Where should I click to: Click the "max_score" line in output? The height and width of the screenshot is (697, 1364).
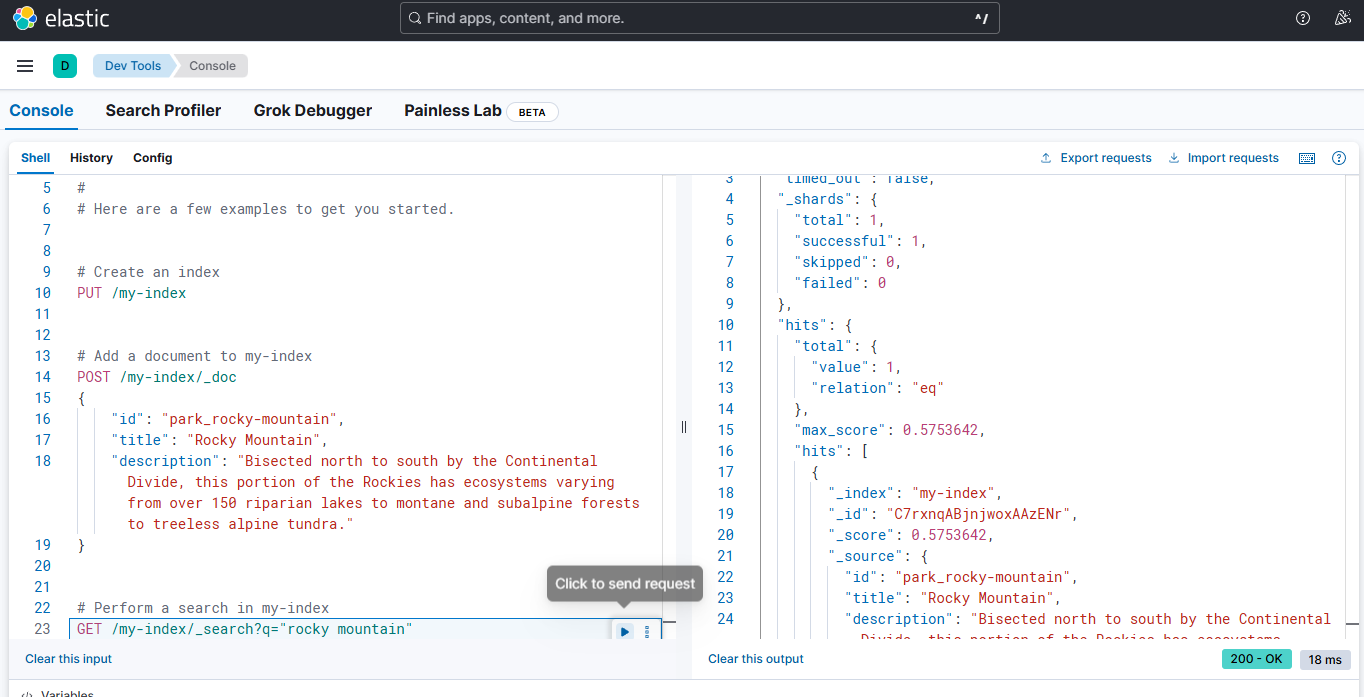pos(890,430)
